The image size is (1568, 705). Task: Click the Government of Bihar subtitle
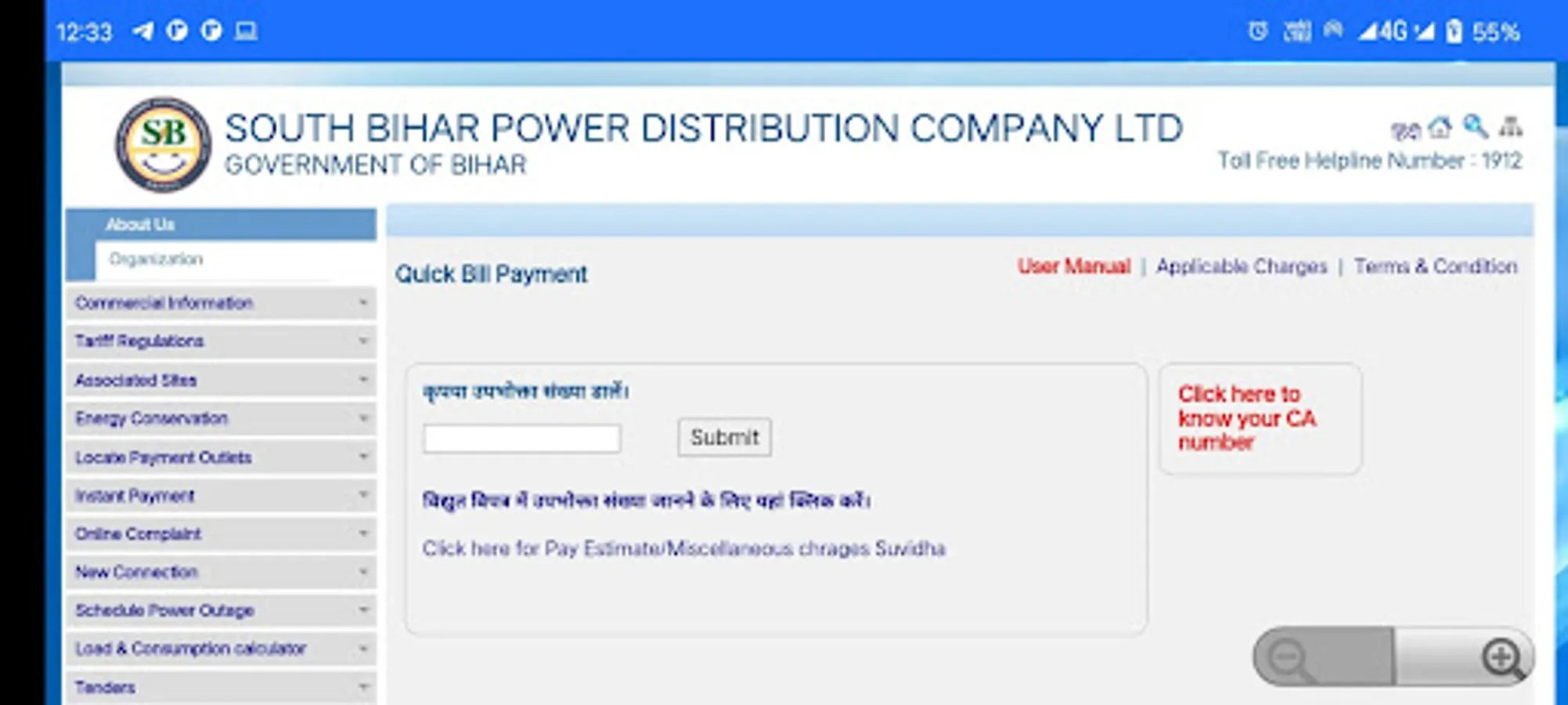[376, 165]
